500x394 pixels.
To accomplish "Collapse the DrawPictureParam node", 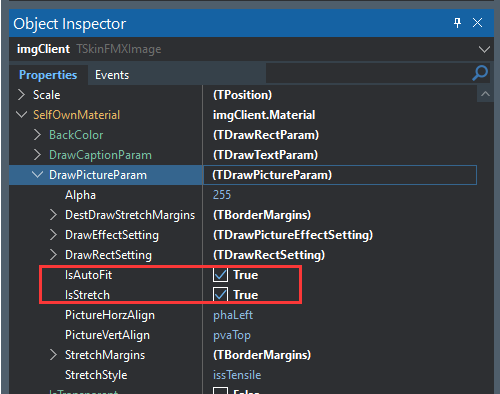I will point(37,174).
